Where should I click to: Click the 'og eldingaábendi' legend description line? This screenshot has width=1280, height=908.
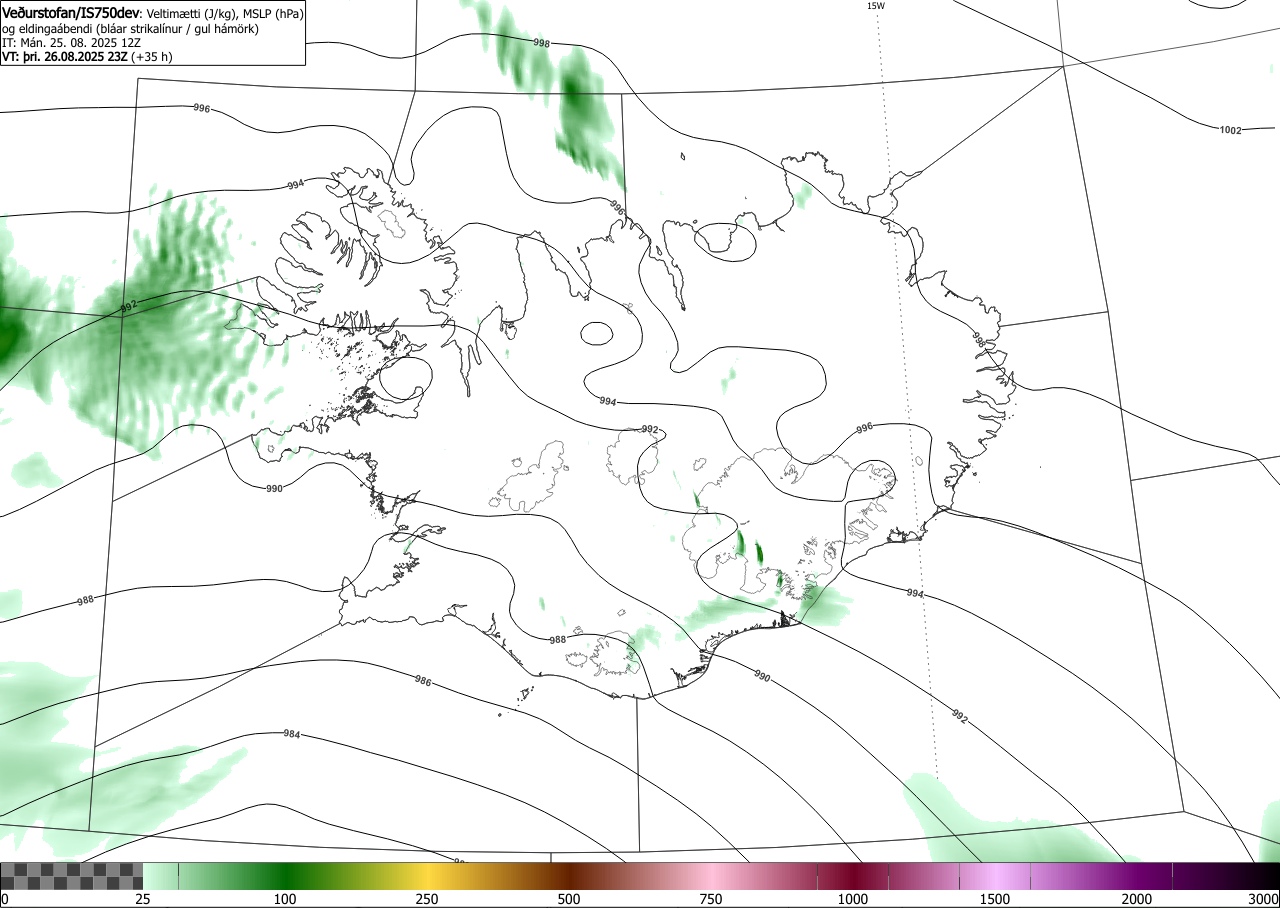[x=130, y=29]
